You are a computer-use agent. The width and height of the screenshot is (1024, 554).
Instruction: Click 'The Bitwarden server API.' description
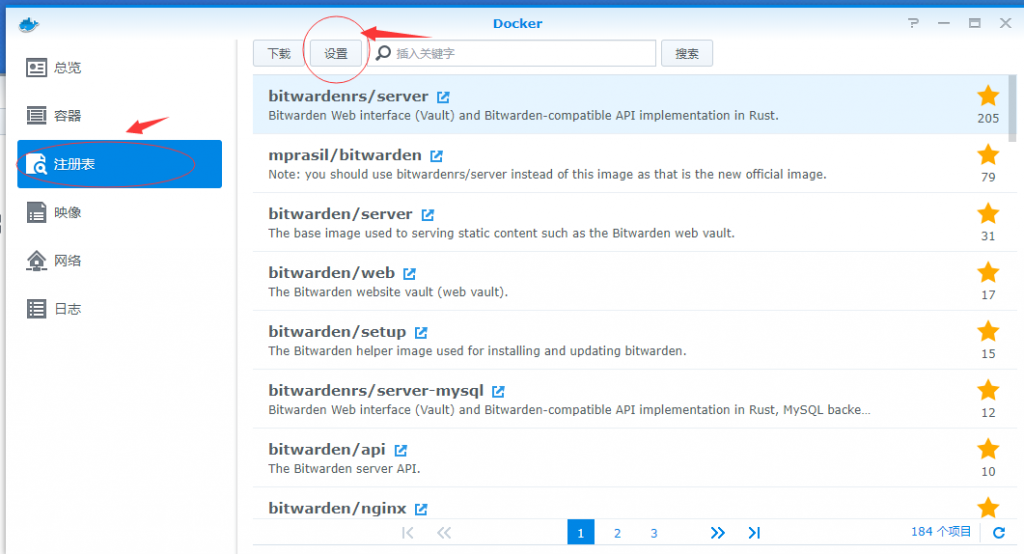[x=344, y=468]
